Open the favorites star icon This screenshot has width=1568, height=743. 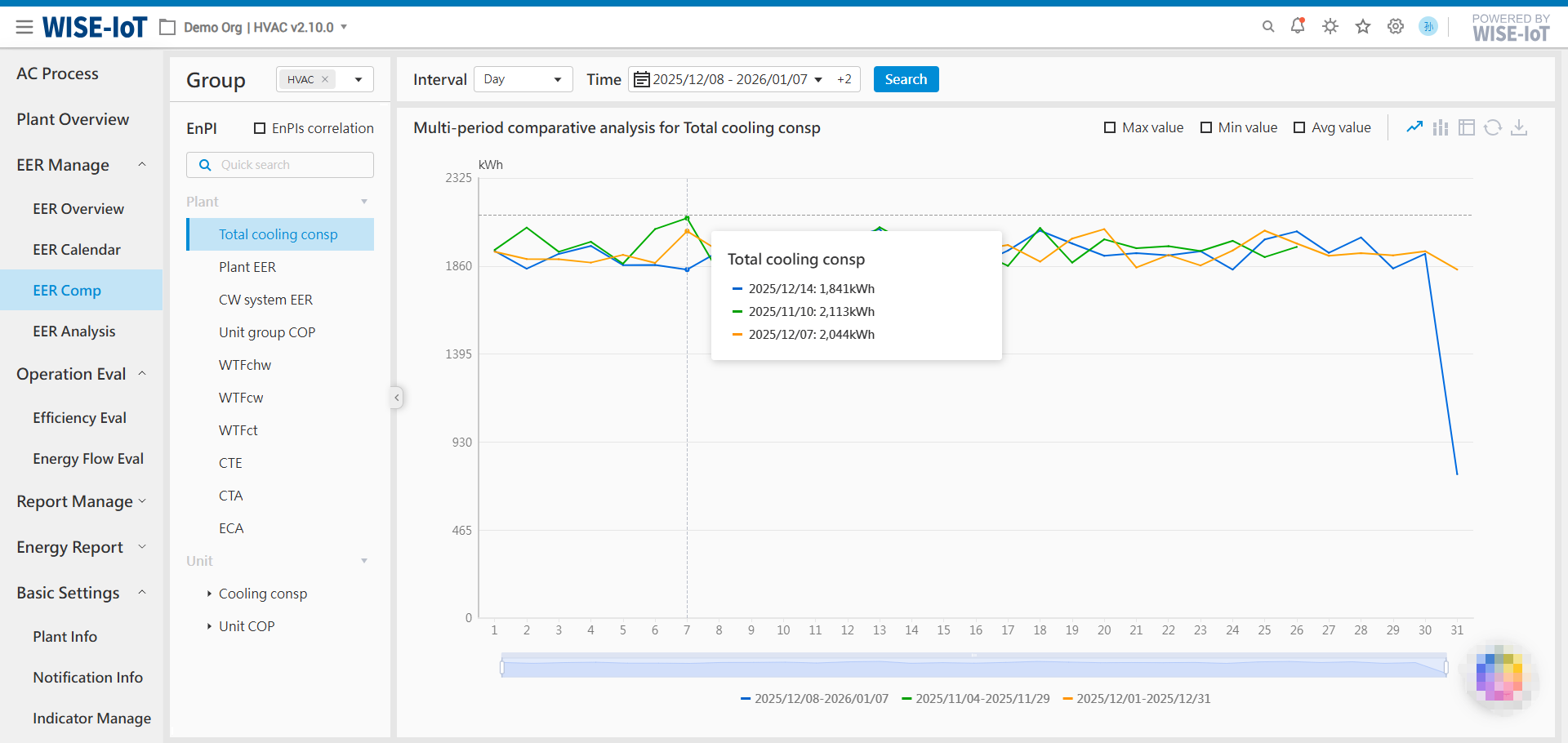coord(1363,26)
